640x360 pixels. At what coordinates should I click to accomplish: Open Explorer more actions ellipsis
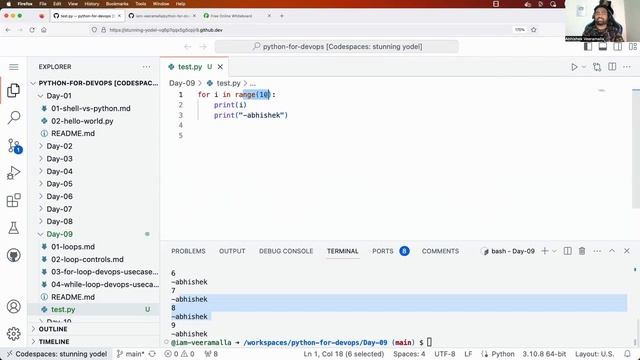[x=147, y=67]
